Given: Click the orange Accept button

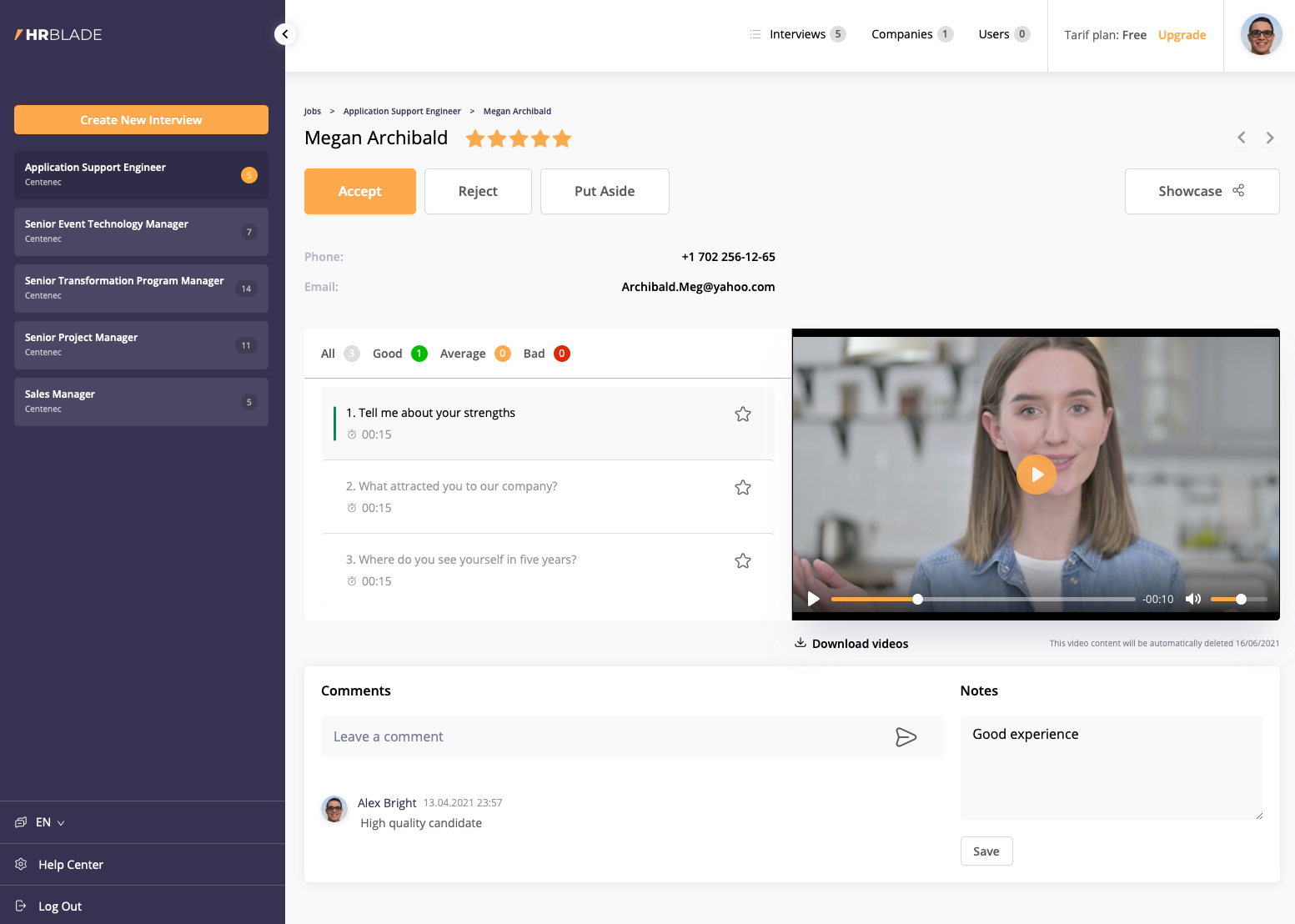Looking at the screenshot, I should (x=359, y=192).
